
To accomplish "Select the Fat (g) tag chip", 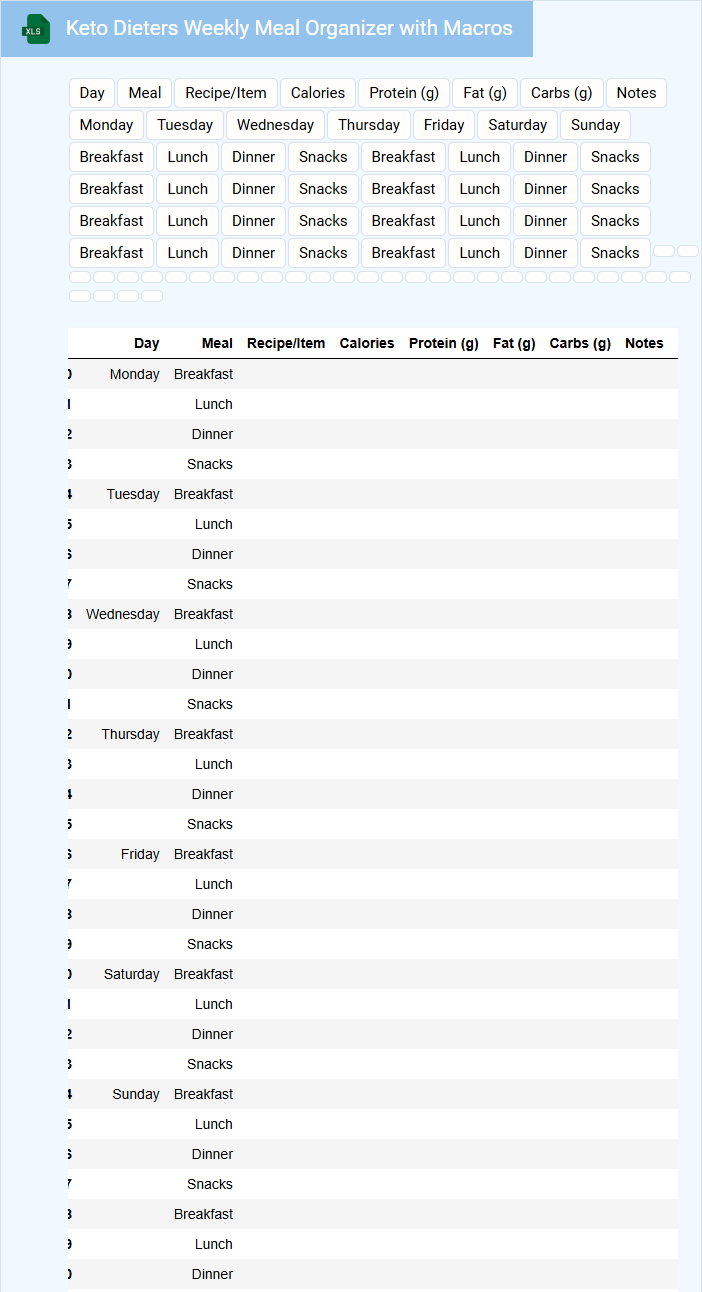I will (485, 93).
